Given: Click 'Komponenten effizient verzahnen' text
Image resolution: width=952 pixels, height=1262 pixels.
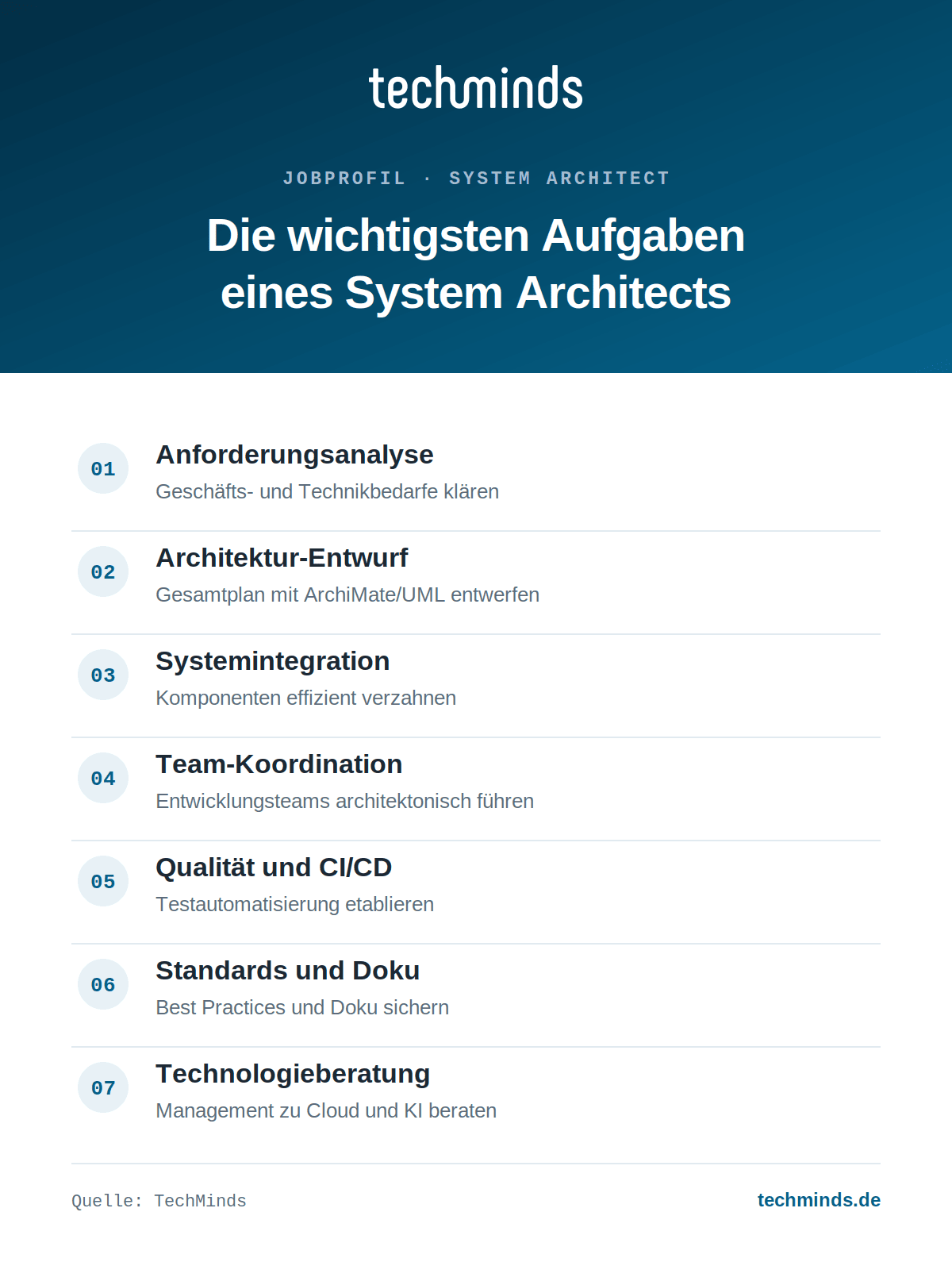Looking at the screenshot, I should [305, 698].
